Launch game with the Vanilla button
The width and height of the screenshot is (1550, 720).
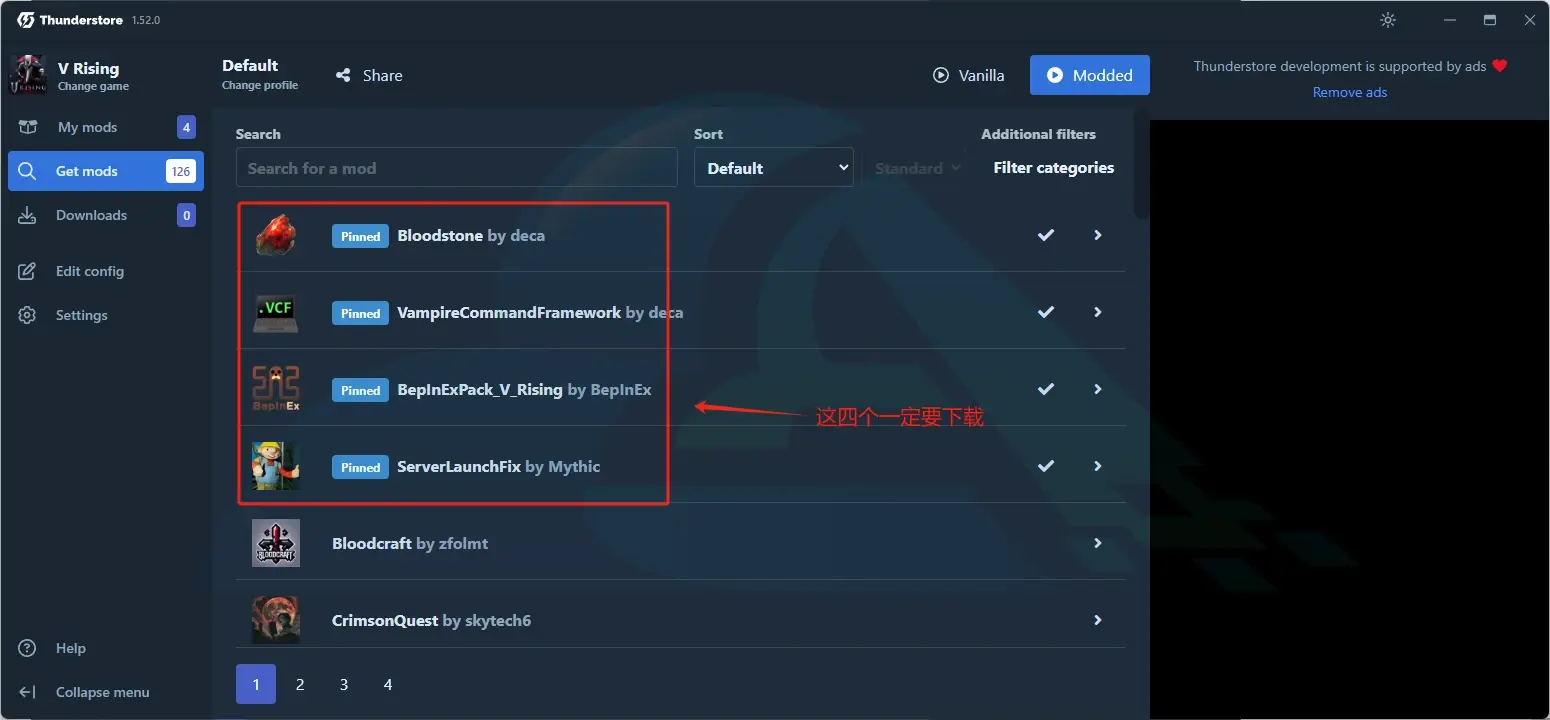pos(968,75)
